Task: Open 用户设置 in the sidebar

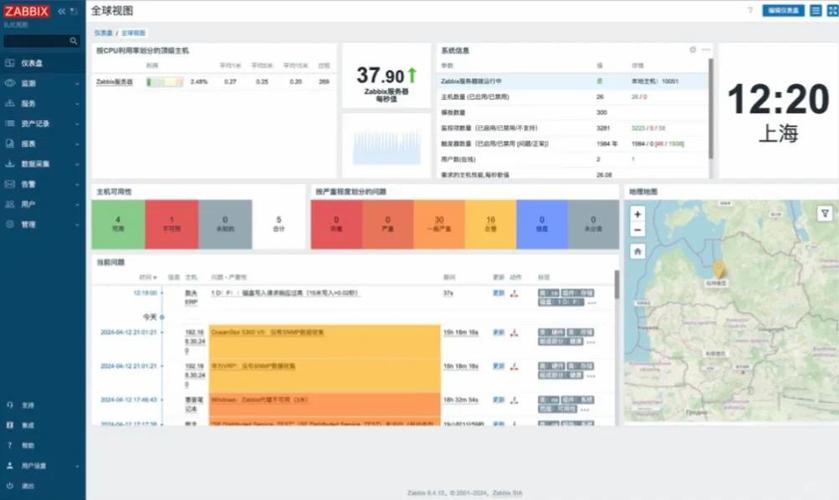Action: tap(43, 466)
